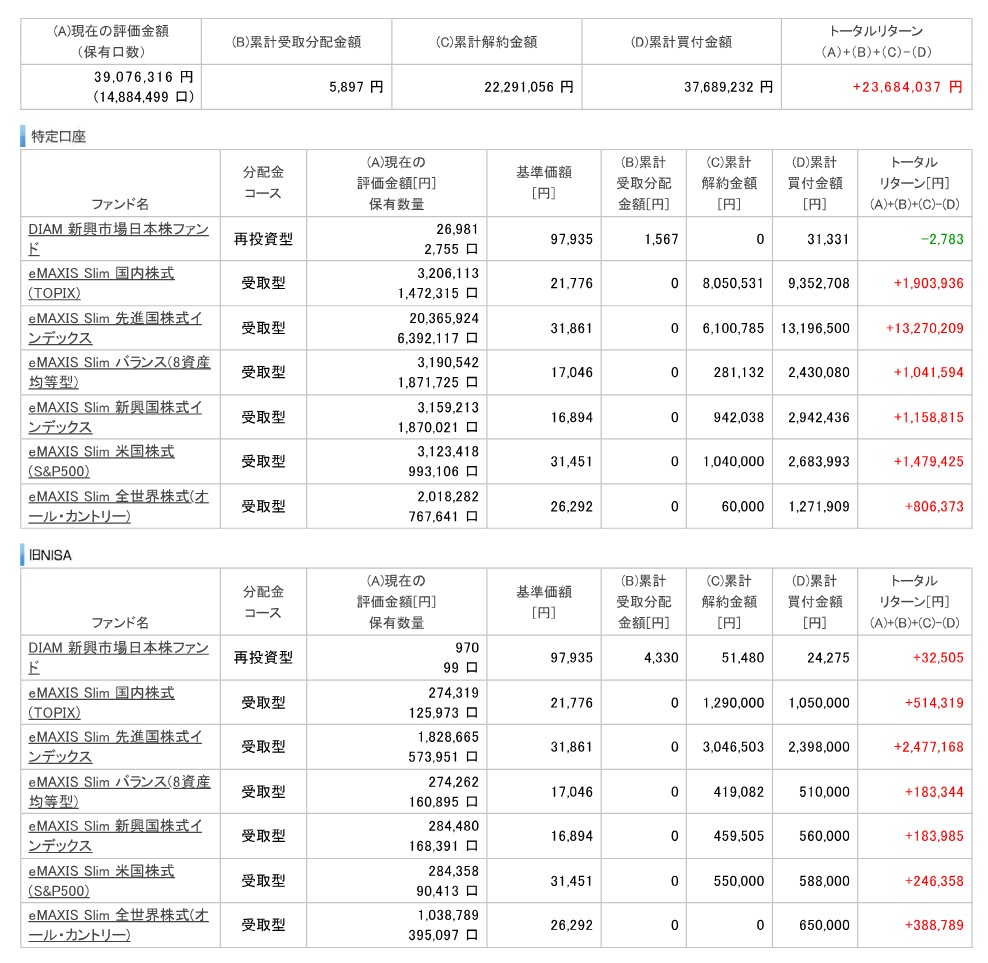The width and height of the screenshot is (988, 963).
Task: Open eMAXIS Slim 全世界株式(オール・カントリー) link in 特定口座 table
Action: pyautogui.click(x=118, y=506)
